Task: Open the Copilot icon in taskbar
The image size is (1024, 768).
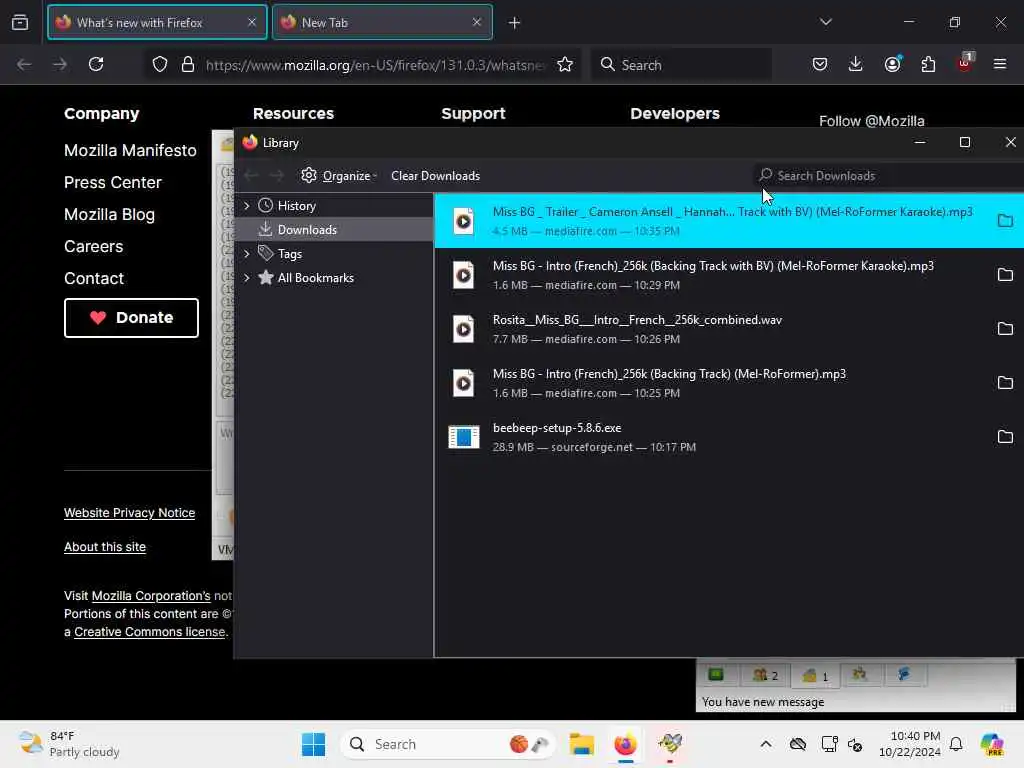Action: point(992,744)
